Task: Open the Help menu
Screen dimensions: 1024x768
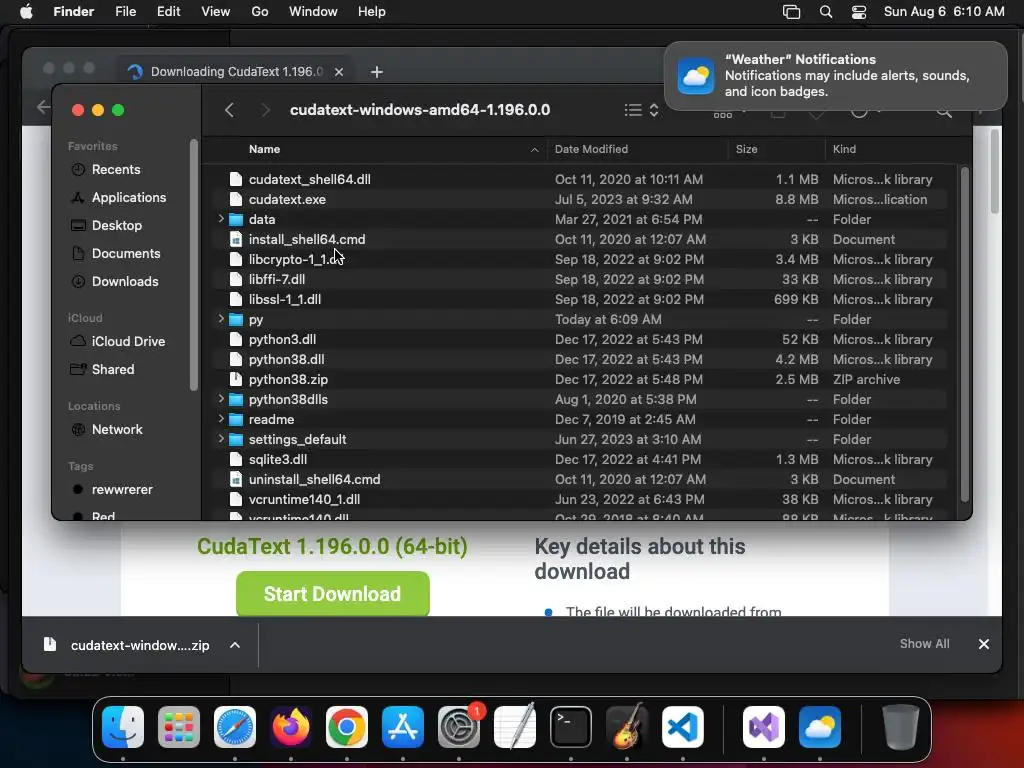Action: point(372,12)
